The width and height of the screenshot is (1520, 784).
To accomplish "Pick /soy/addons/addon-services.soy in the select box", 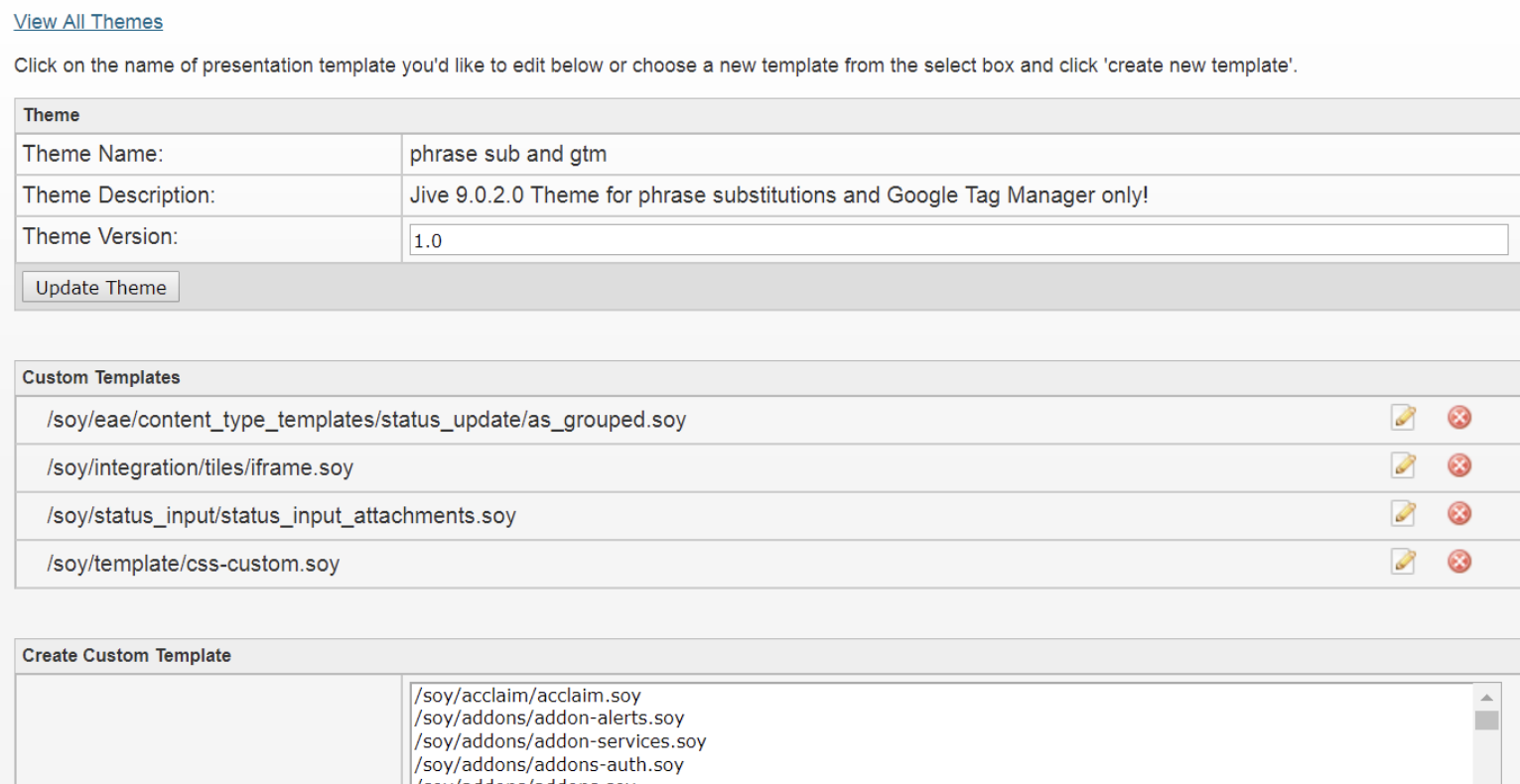I will tap(560, 741).
